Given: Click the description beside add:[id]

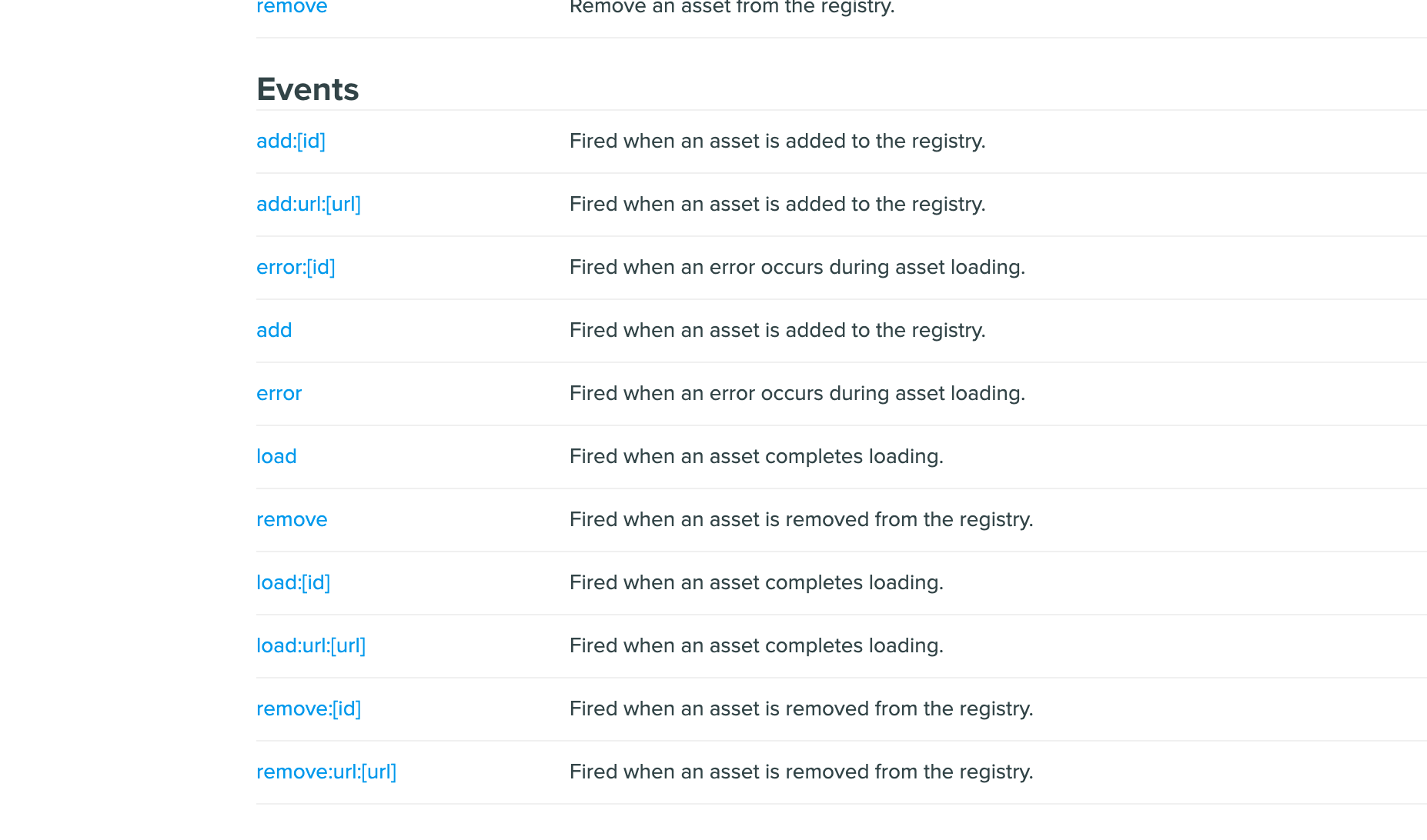Looking at the screenshot, I should (777, 142).
